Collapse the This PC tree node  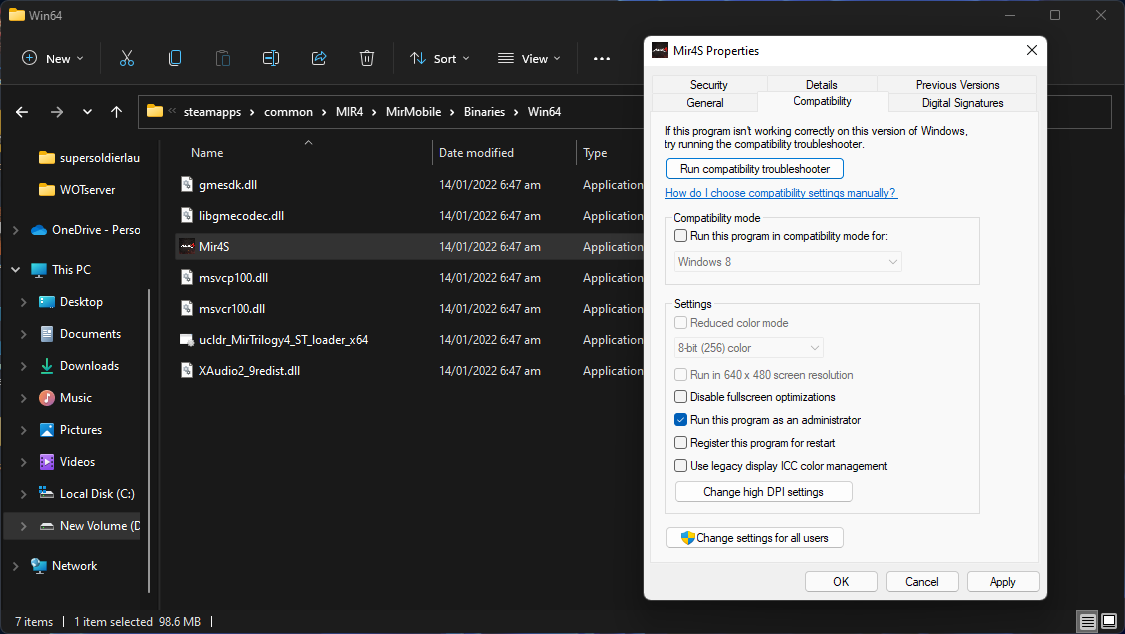click(16, 270)
